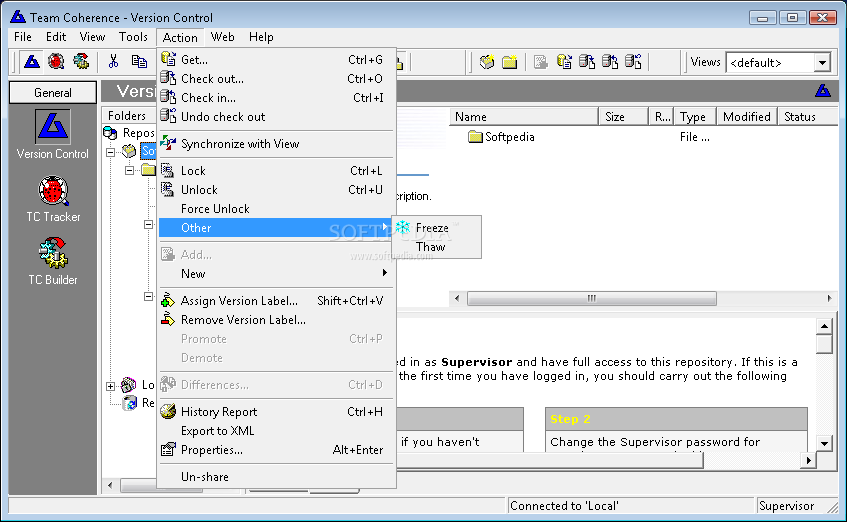Select Freeze in the Other submenu

coord(436,228)
